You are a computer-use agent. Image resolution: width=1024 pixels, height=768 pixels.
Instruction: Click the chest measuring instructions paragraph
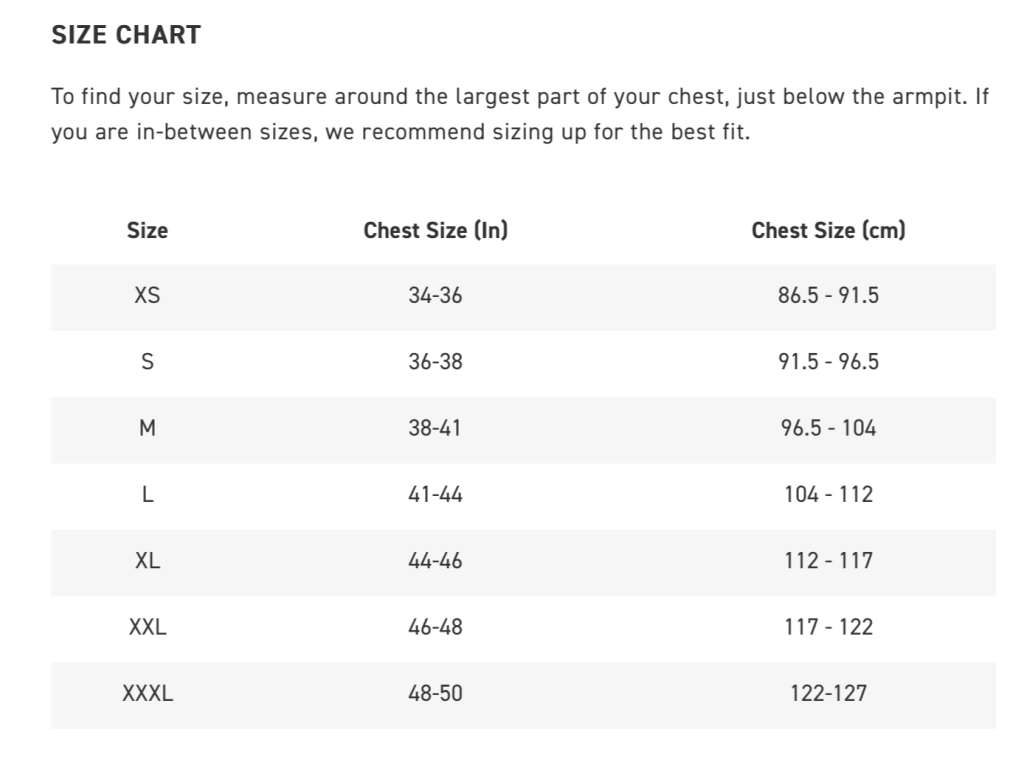tap(520, 114)
